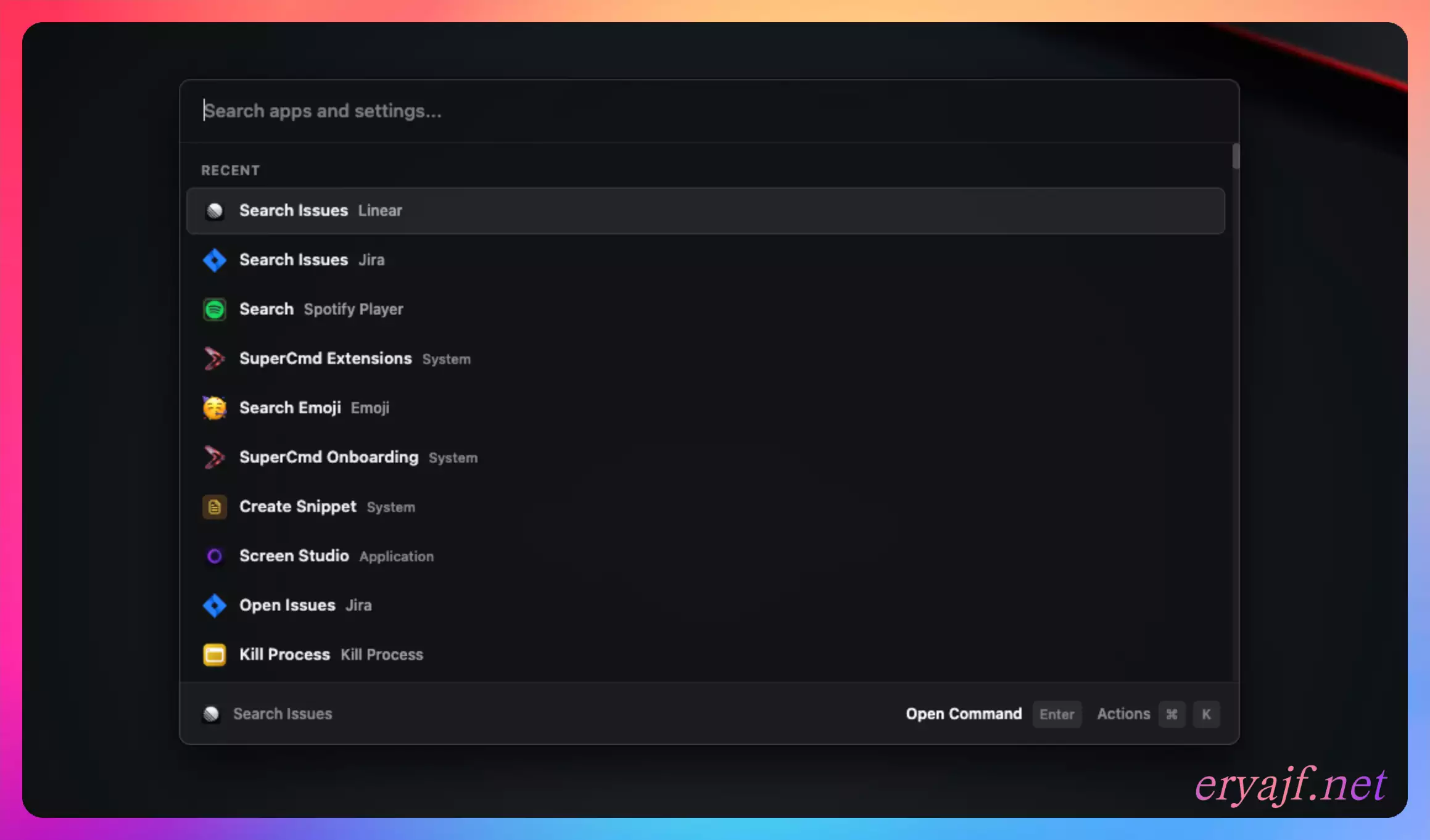Select the Search Spotify Player entry
1430x840 pixels.
coord(705,310)
